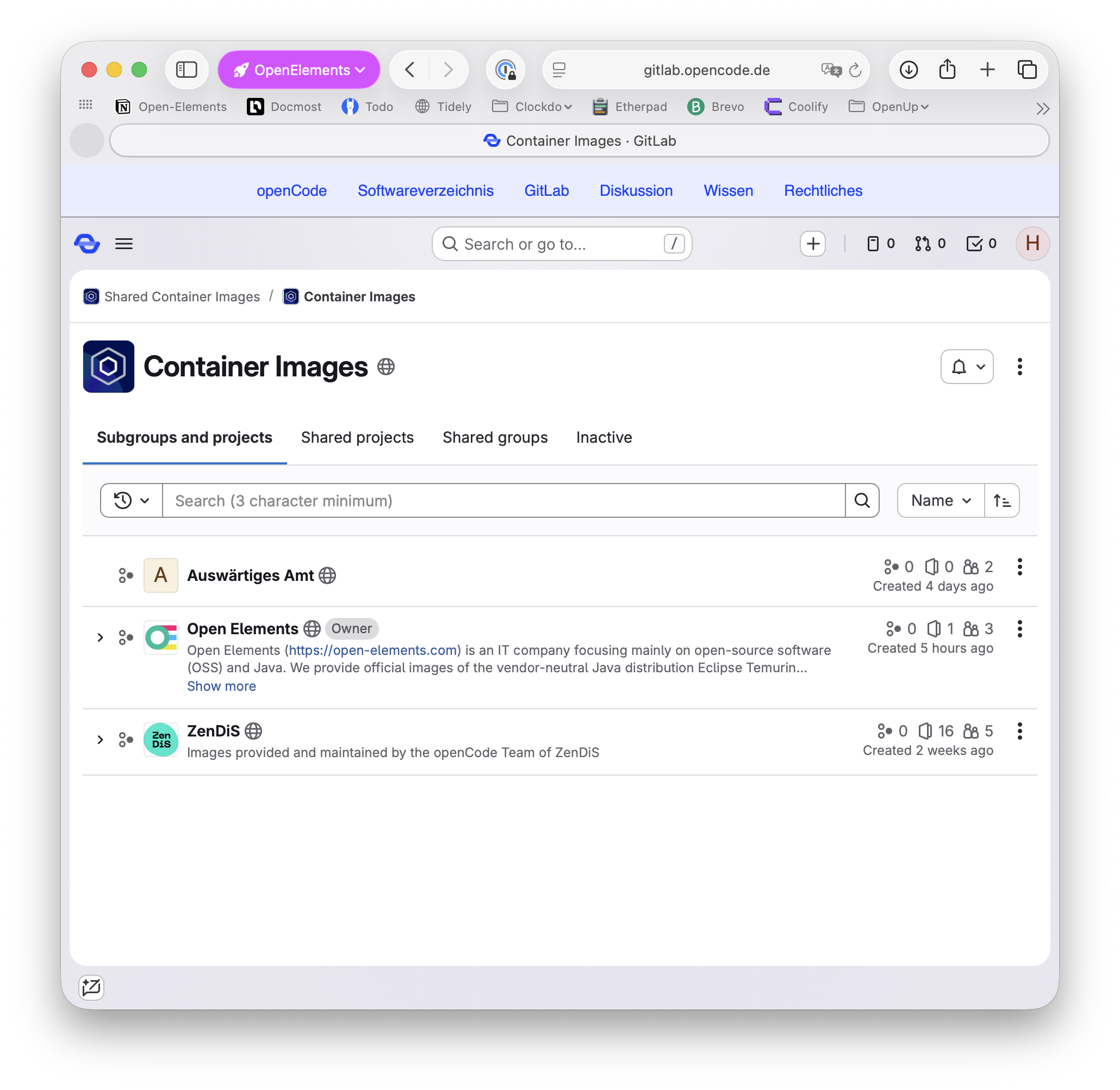
Task: Open the notification bell dropdown
Action: click(967, 367)
